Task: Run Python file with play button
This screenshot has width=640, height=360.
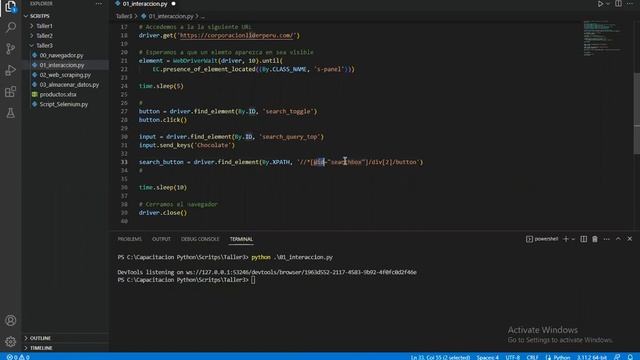Action: coord(600,4)
